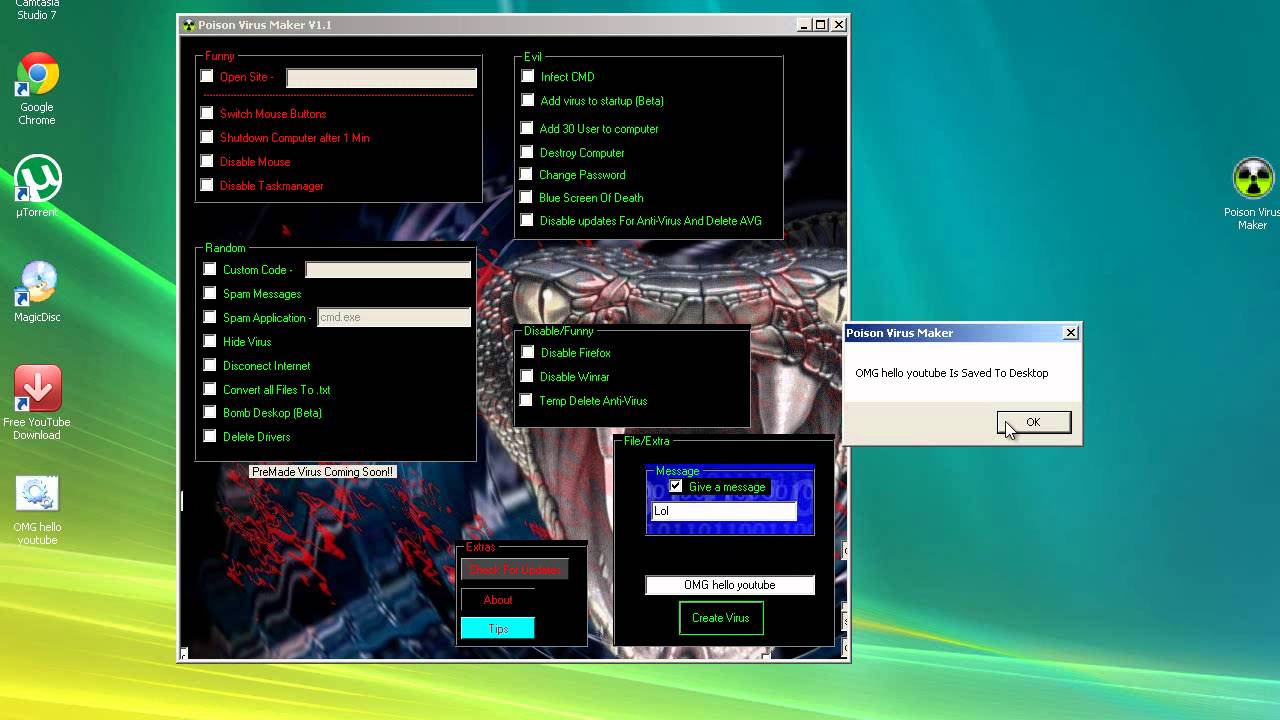Viewport: 1280px width, 720px height.
Task: Tick Disconect Internet checkbox
Action: coord(210,365)
